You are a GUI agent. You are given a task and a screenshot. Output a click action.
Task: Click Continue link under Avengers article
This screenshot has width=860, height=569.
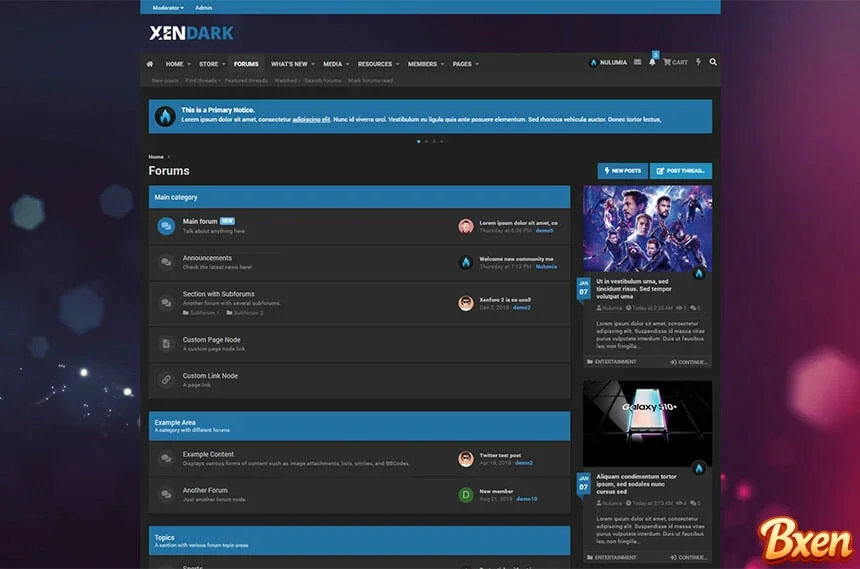(x=689, y=362)
